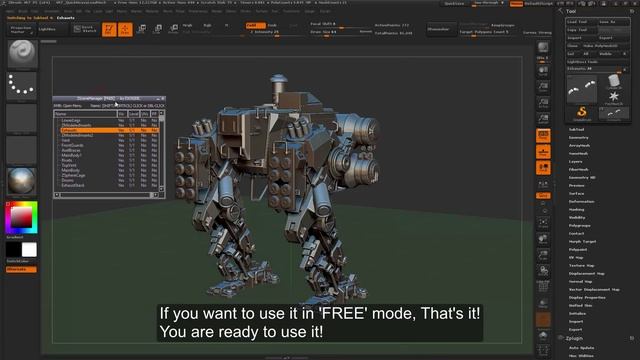Click ZSceneManager horizontal scrollbar track
This screenshot has height=360, width=640.
tap(106, 195)
